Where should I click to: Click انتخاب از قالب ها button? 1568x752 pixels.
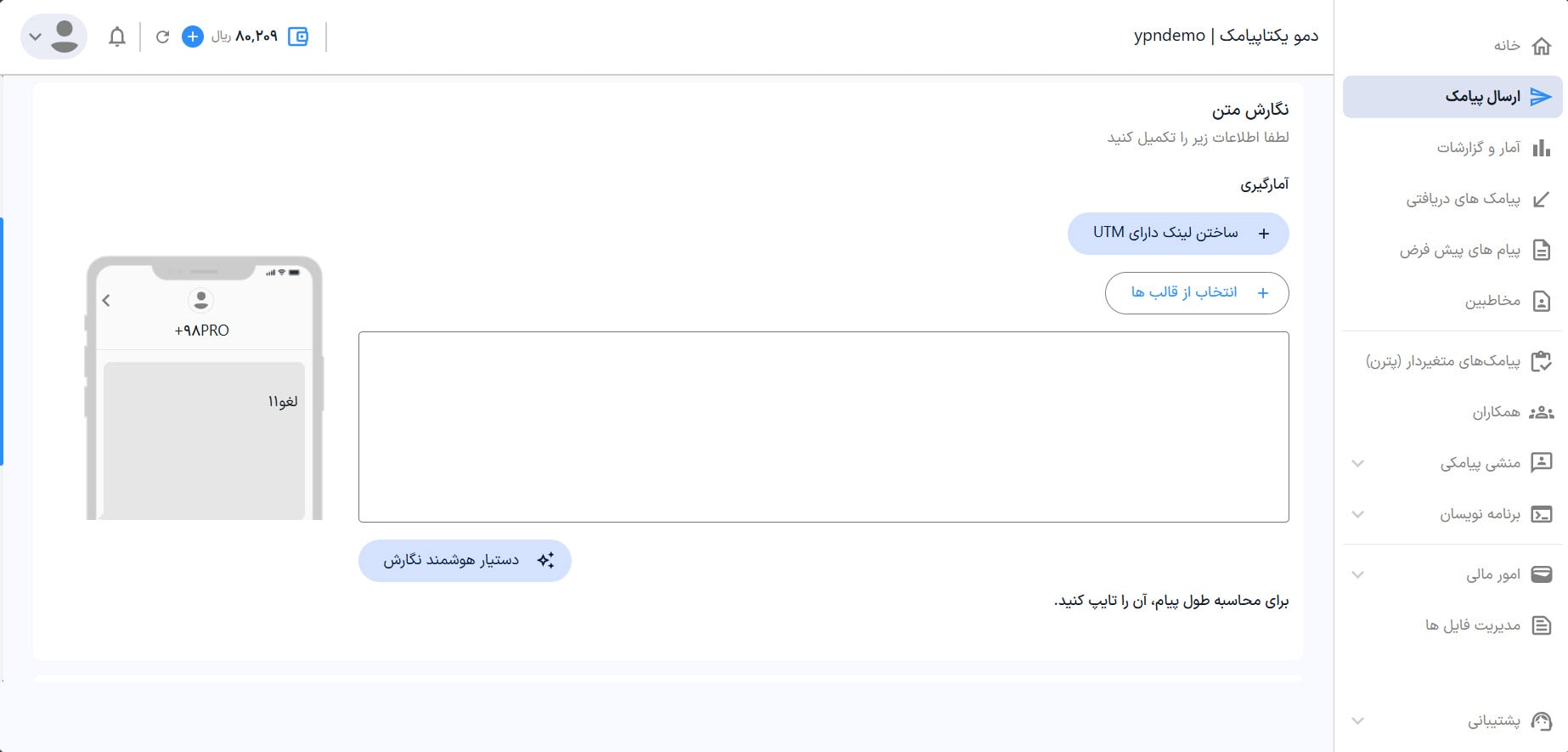pyautogui.click(x=1196, y=292)
